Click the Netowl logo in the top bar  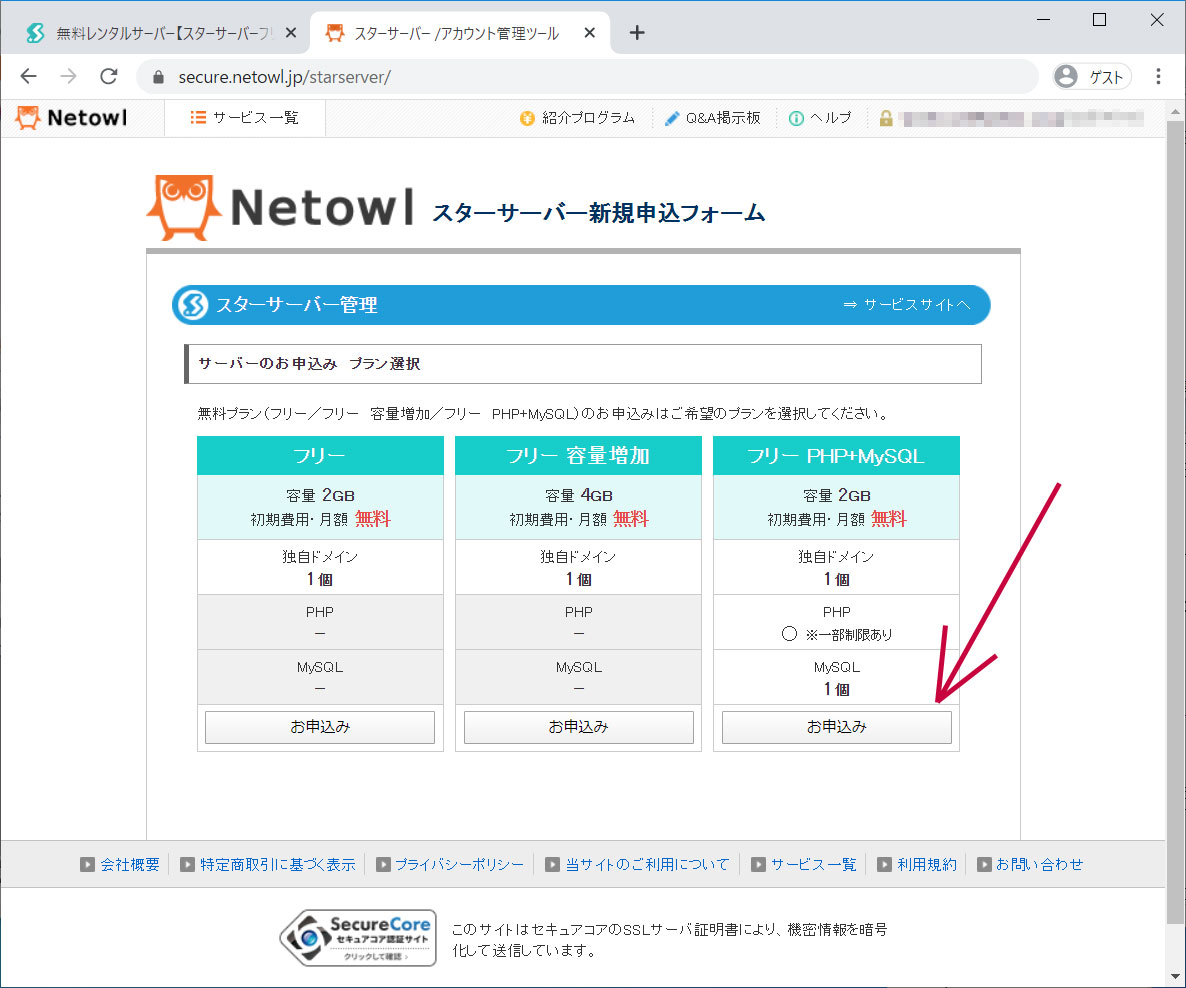pyautogui.click(x=72, y=118)
